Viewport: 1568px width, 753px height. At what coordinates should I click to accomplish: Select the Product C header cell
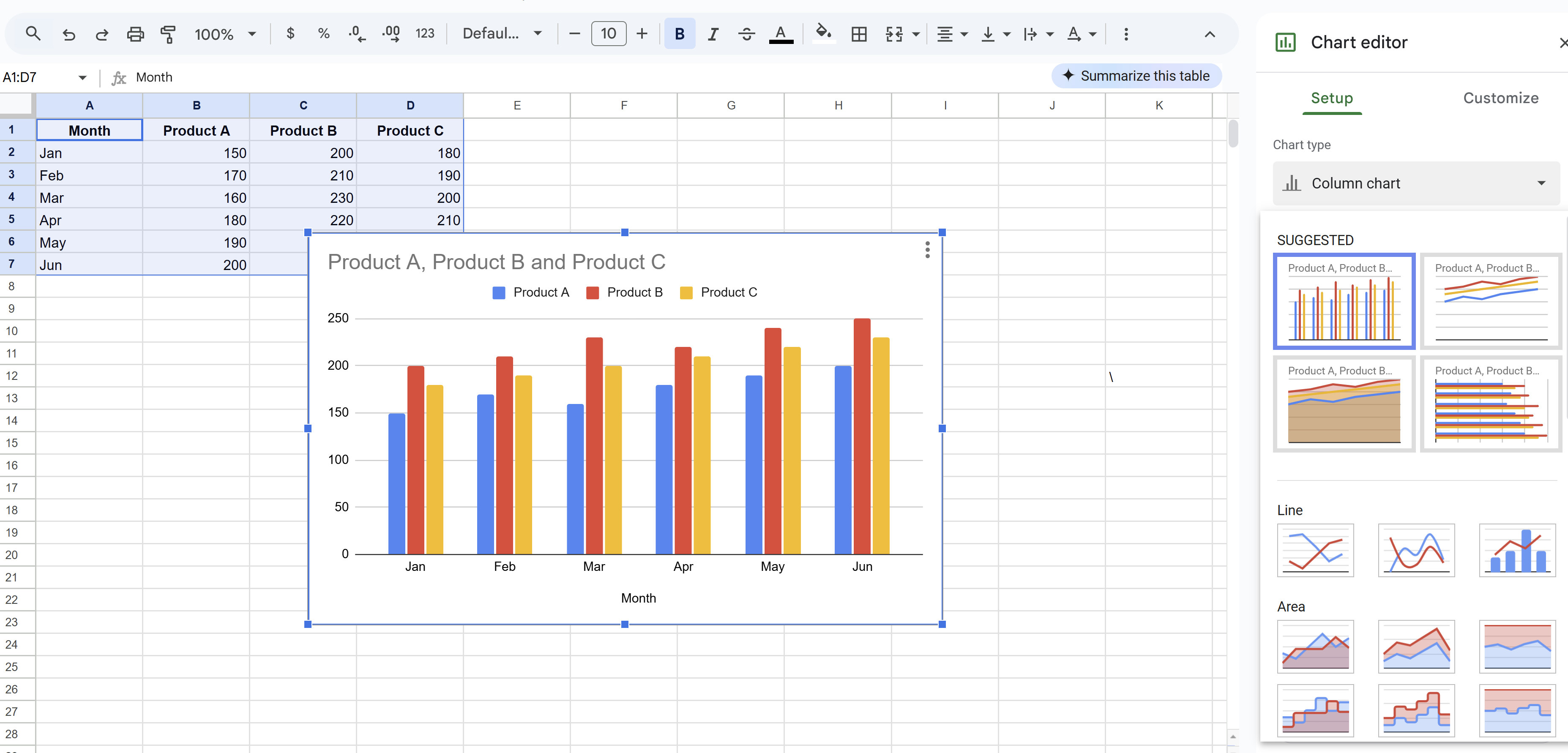[x=410, y=130]
